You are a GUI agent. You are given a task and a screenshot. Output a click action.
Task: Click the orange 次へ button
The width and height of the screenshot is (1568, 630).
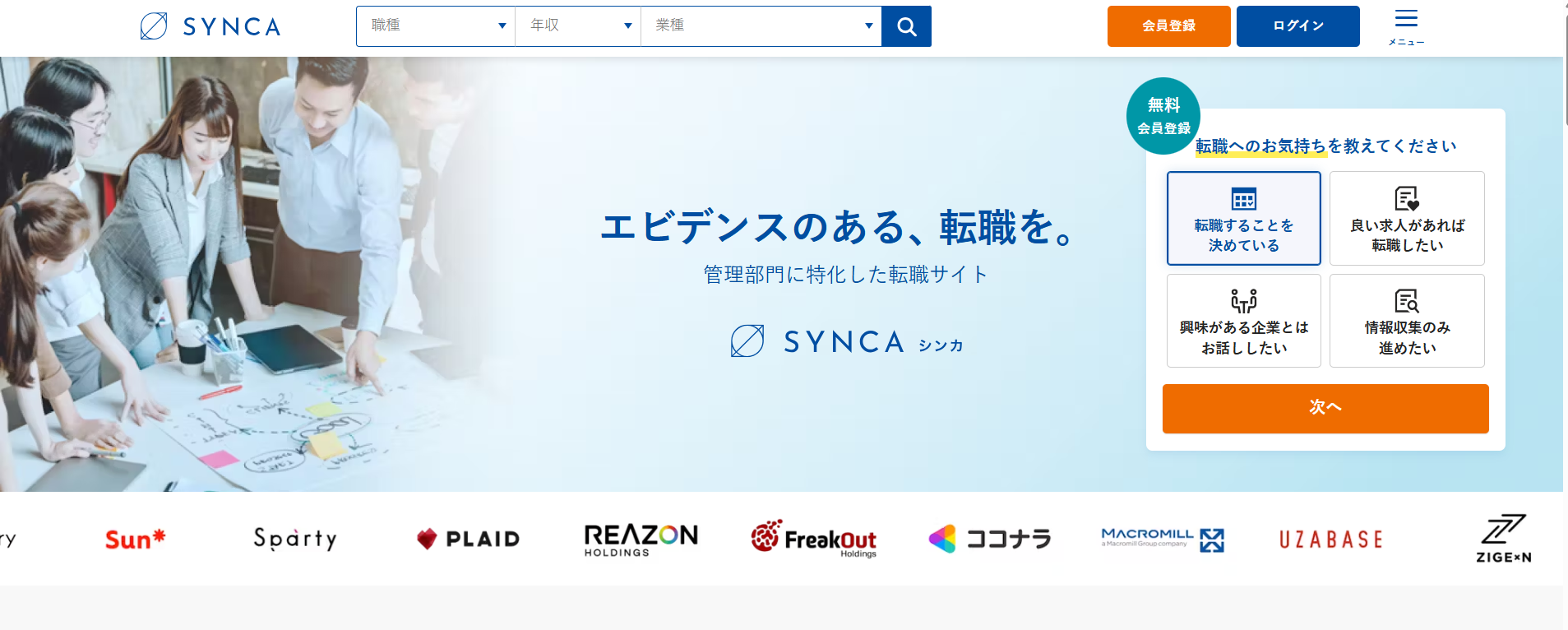1325,409
